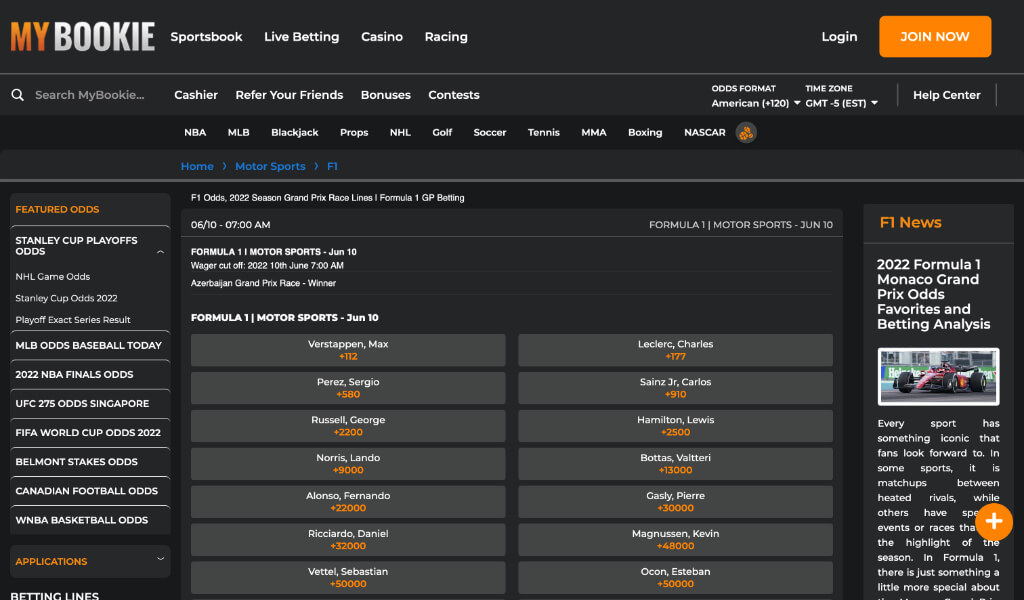Collapse the Stanley Cup Playoffs Odds section
This screenshot has height=600, width=1024.
pos(161,252)
